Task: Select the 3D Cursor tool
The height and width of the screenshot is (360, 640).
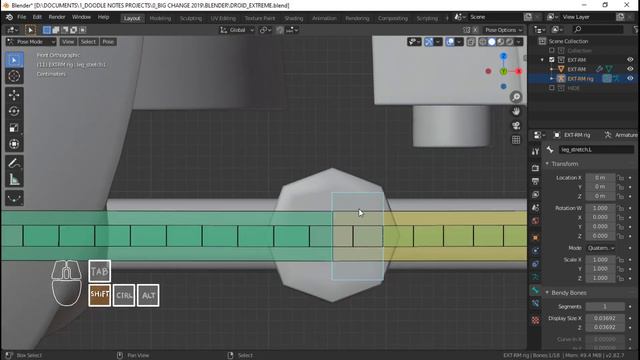Action: [14, 76]
